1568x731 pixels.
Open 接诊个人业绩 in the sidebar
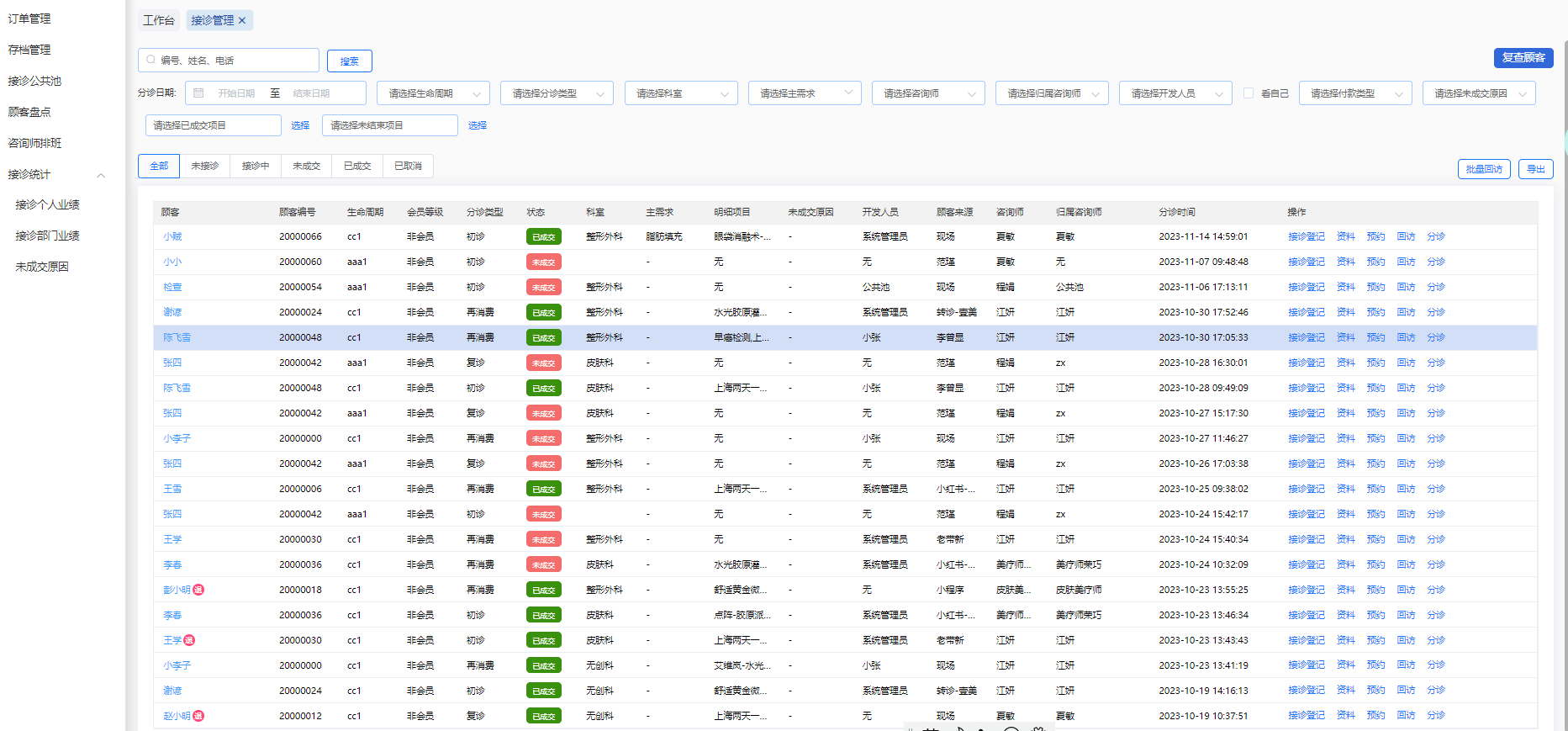point(47,204)
